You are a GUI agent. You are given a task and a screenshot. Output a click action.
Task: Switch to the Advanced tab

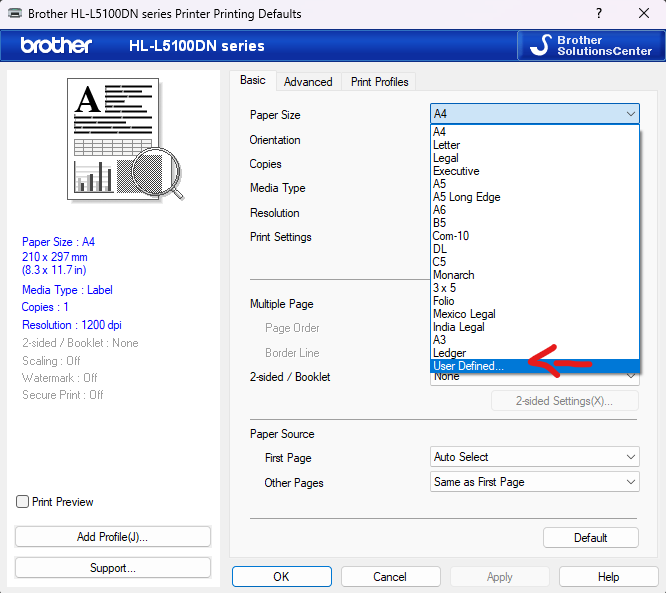click(x=308, y=82)
